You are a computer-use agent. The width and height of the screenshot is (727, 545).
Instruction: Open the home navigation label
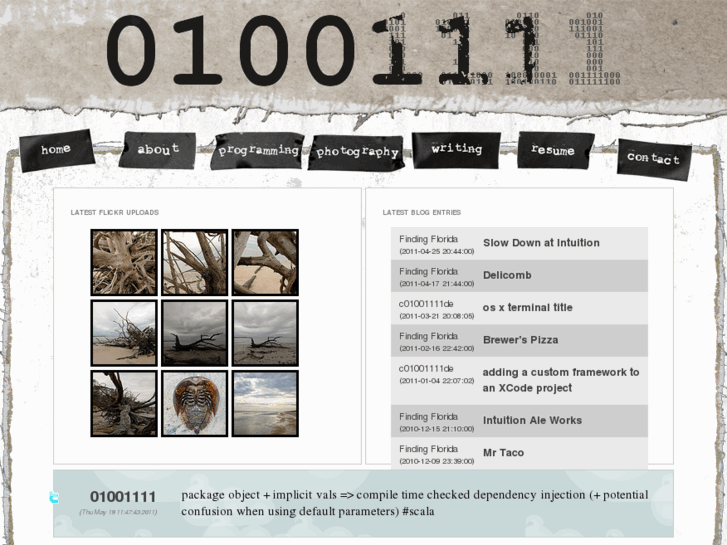pyautogui.click(x=57, y=150)
